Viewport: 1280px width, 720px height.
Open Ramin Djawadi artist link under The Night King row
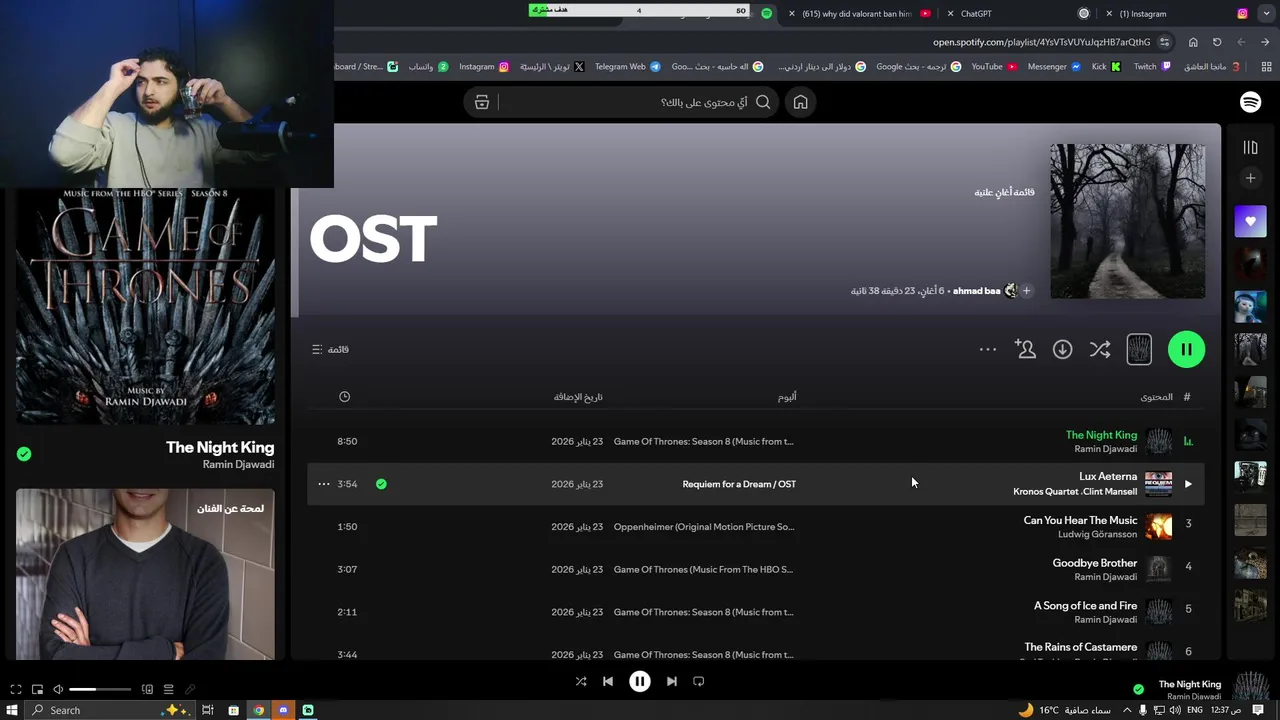point(1105,449)
